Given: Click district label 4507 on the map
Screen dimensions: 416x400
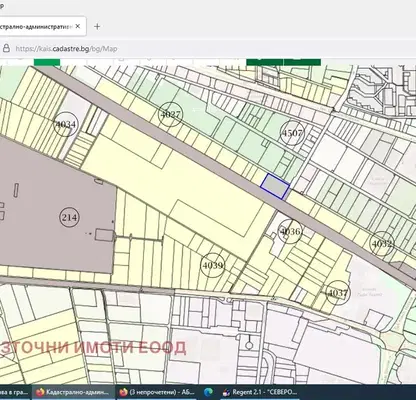Looking at the screenshot, I should [292, 133].
